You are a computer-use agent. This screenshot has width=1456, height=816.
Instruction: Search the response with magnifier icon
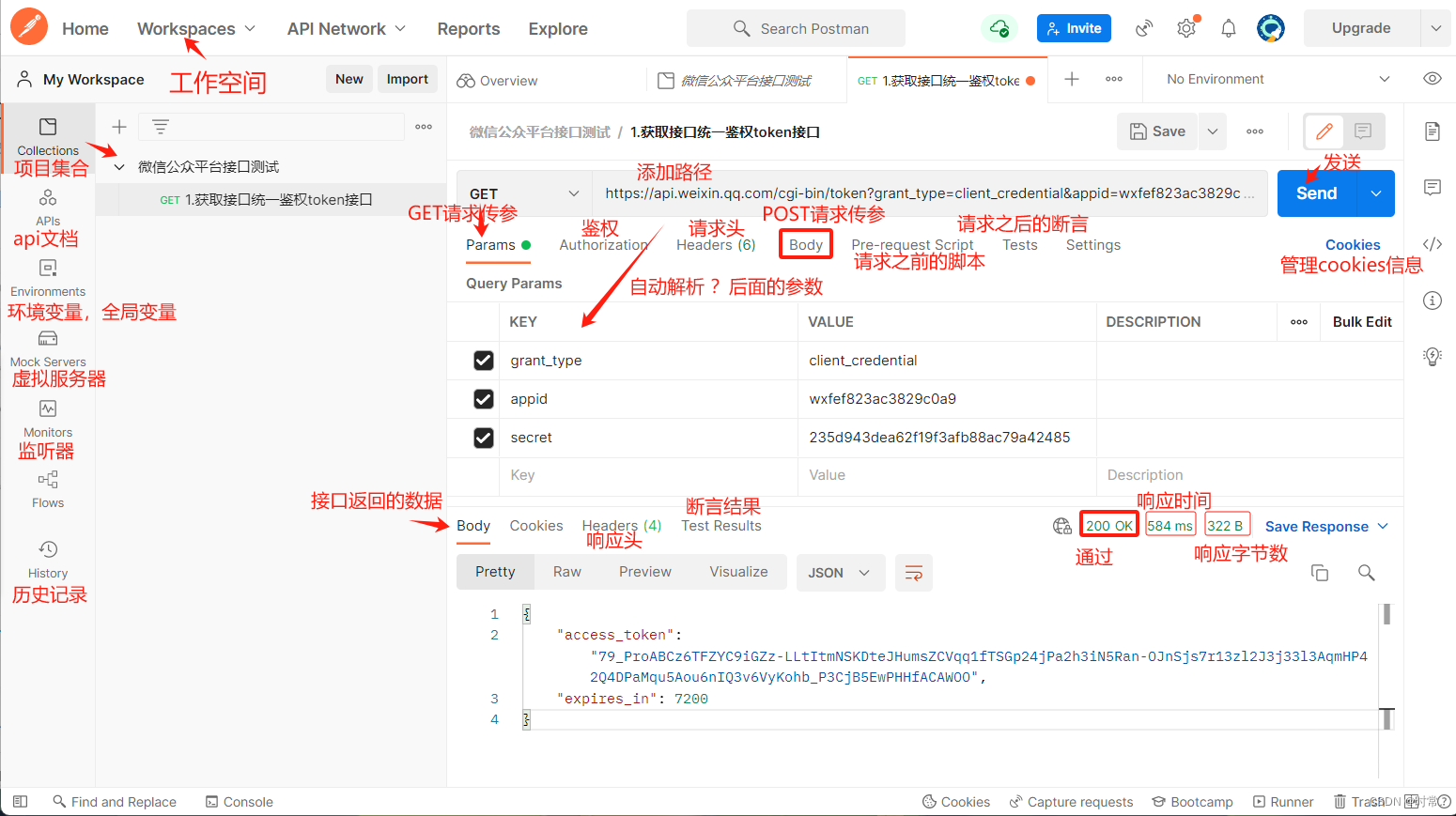tap(1367, 573)
